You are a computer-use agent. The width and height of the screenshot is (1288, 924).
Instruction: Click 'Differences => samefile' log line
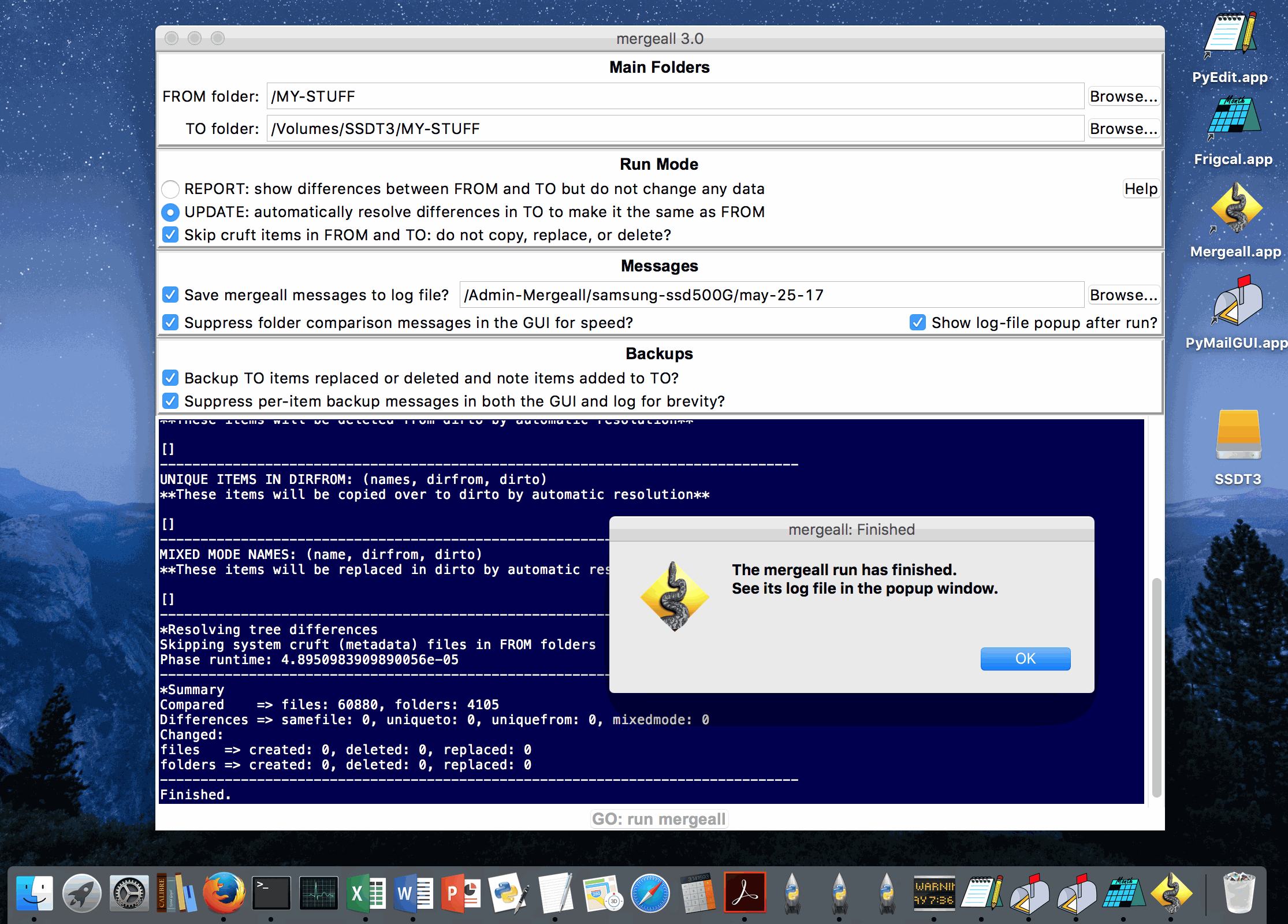[x=434, y=720]
